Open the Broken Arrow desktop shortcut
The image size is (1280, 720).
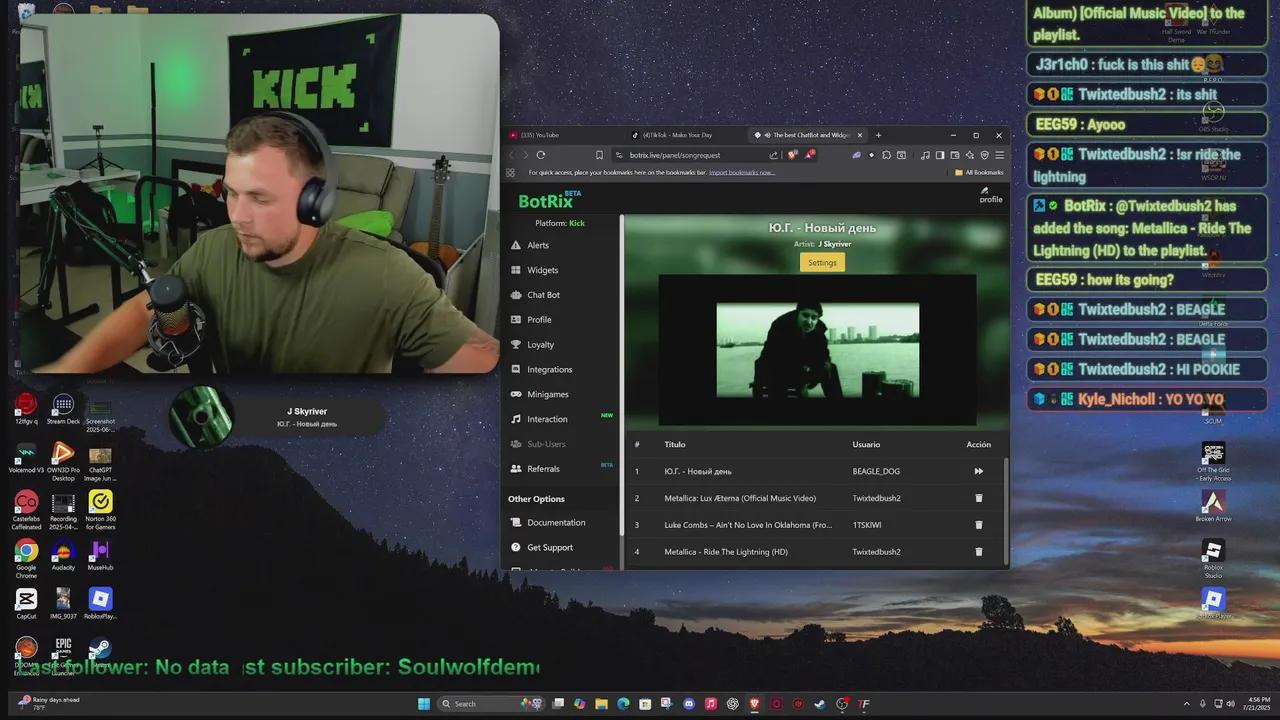click(x=1213, y=507)
